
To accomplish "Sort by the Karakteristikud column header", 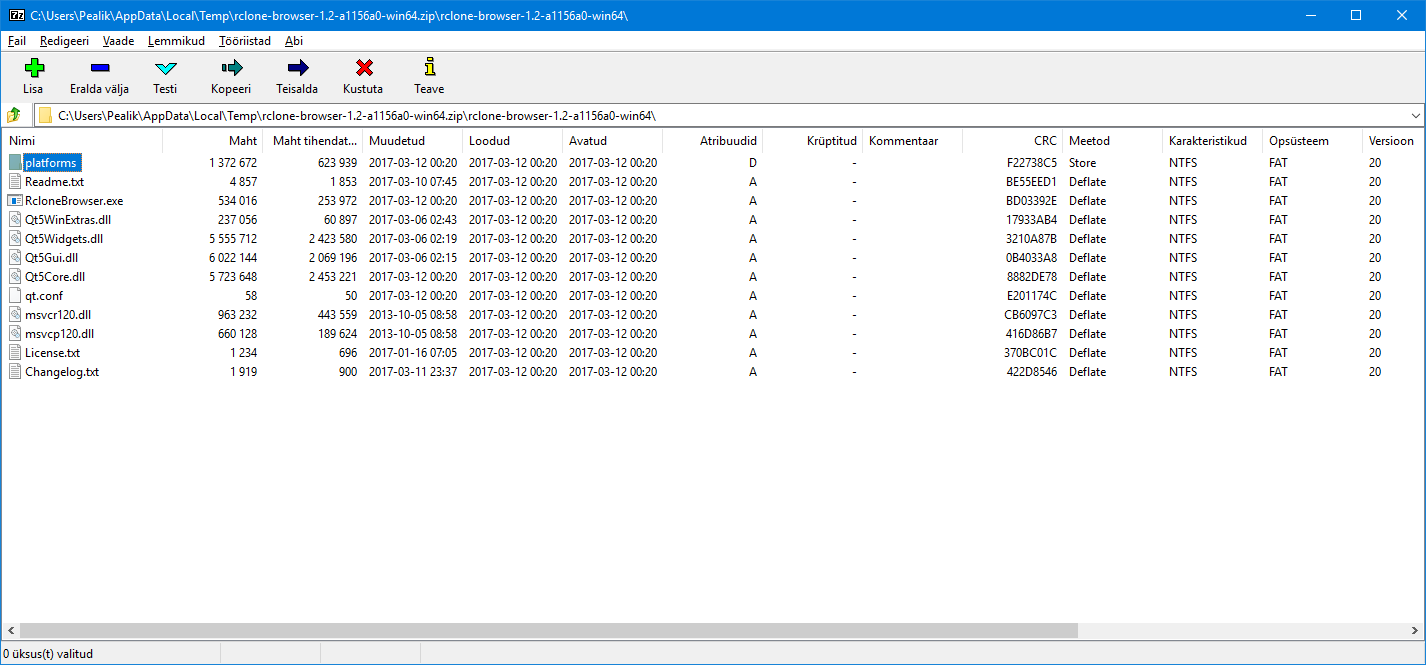I will pos(1212,141).
